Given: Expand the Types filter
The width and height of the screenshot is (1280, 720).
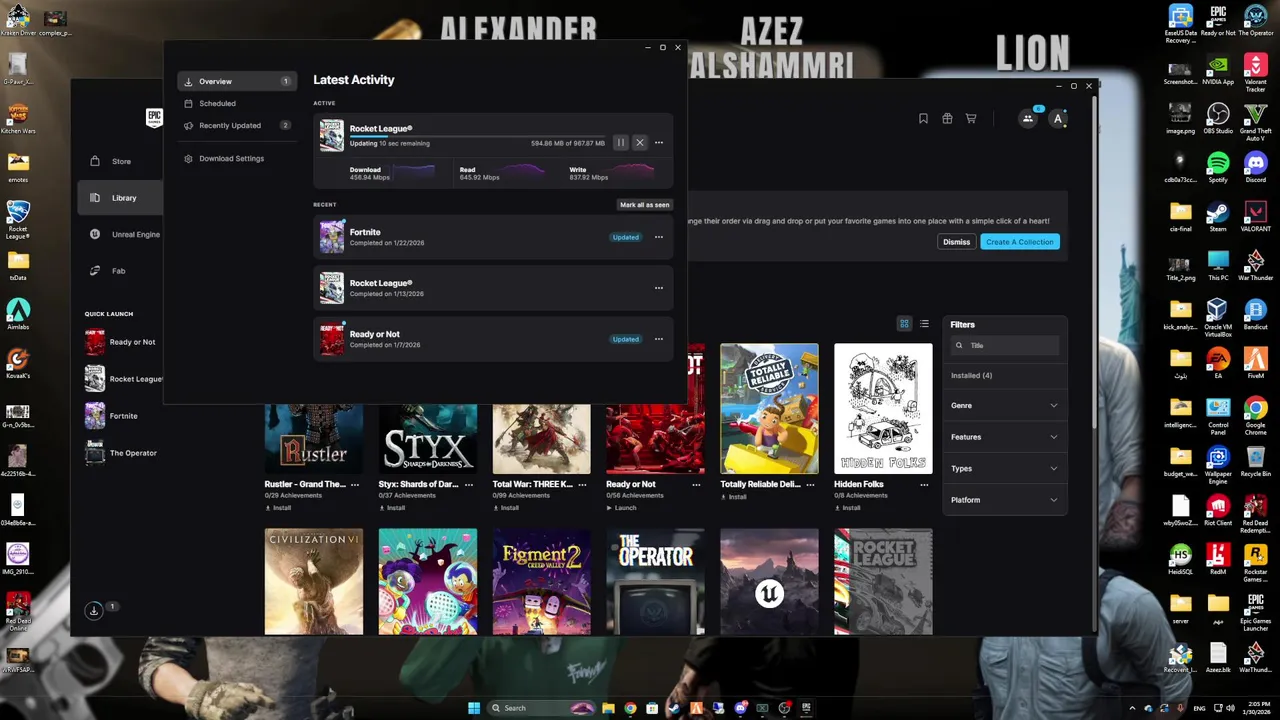Looking at the screenshot, I should [1004, 468].
